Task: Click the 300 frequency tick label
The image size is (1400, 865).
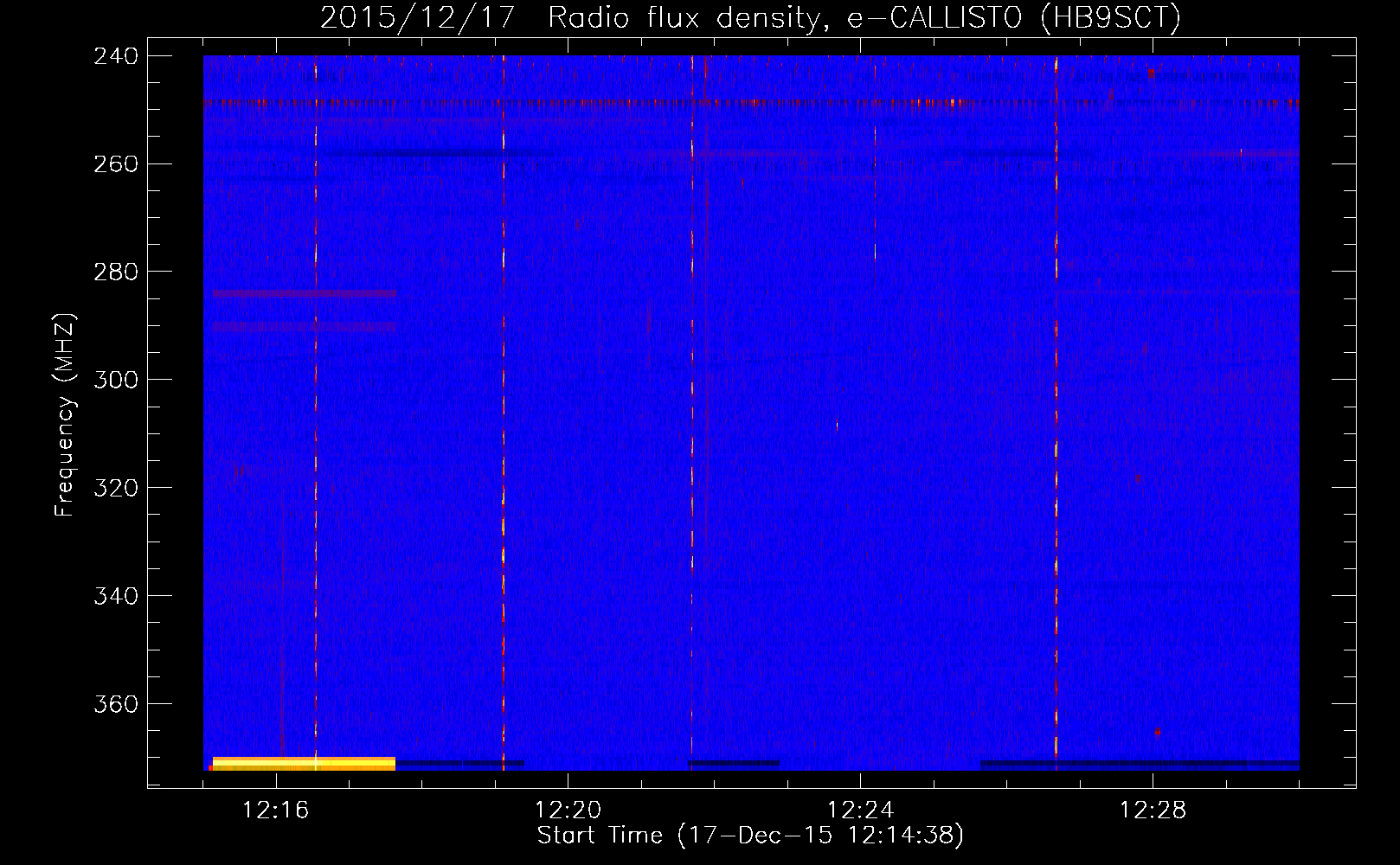Action: coord(116,381)
